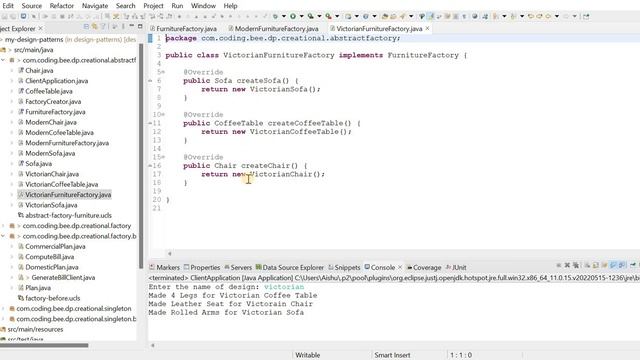This screenshot has width=640, height=360.
Task: Collapse the creational.factory.b package node
Action: [3, 236]
